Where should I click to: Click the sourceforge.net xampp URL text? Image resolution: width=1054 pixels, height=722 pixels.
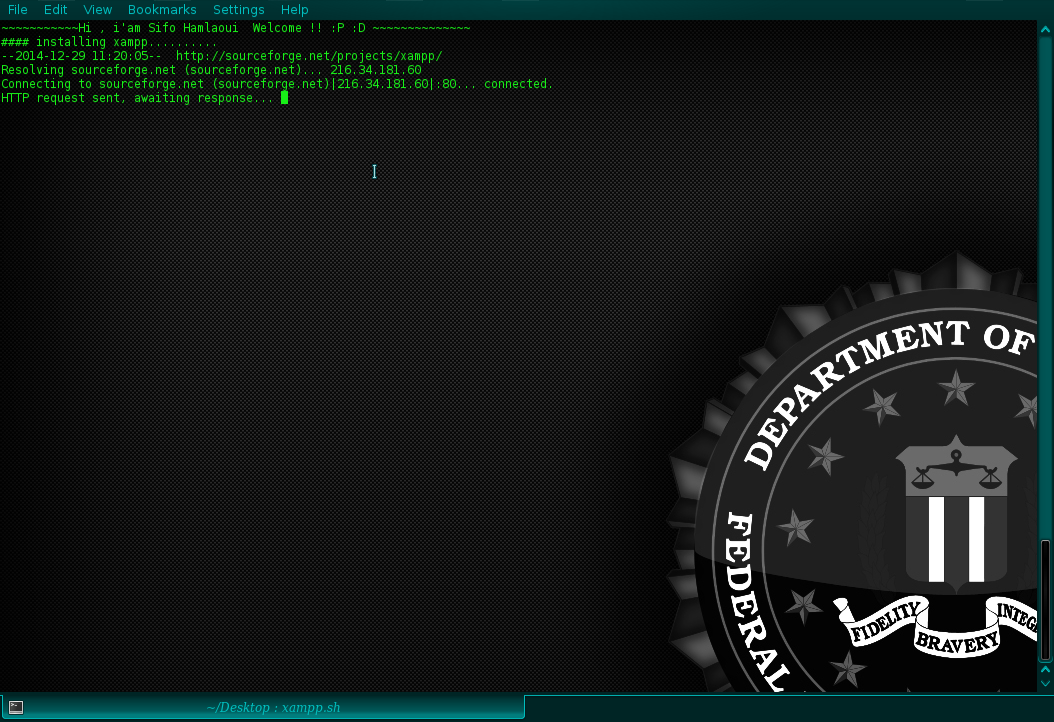tap(309, 56)
